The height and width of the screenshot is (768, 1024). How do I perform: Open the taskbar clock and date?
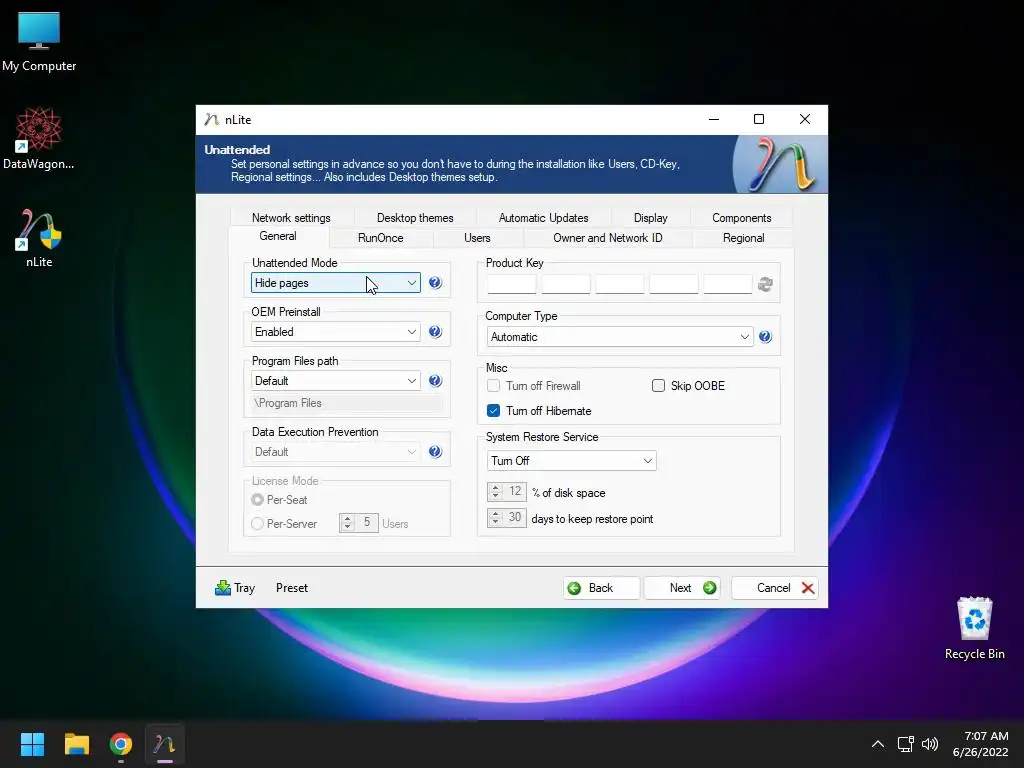(981, 744)
